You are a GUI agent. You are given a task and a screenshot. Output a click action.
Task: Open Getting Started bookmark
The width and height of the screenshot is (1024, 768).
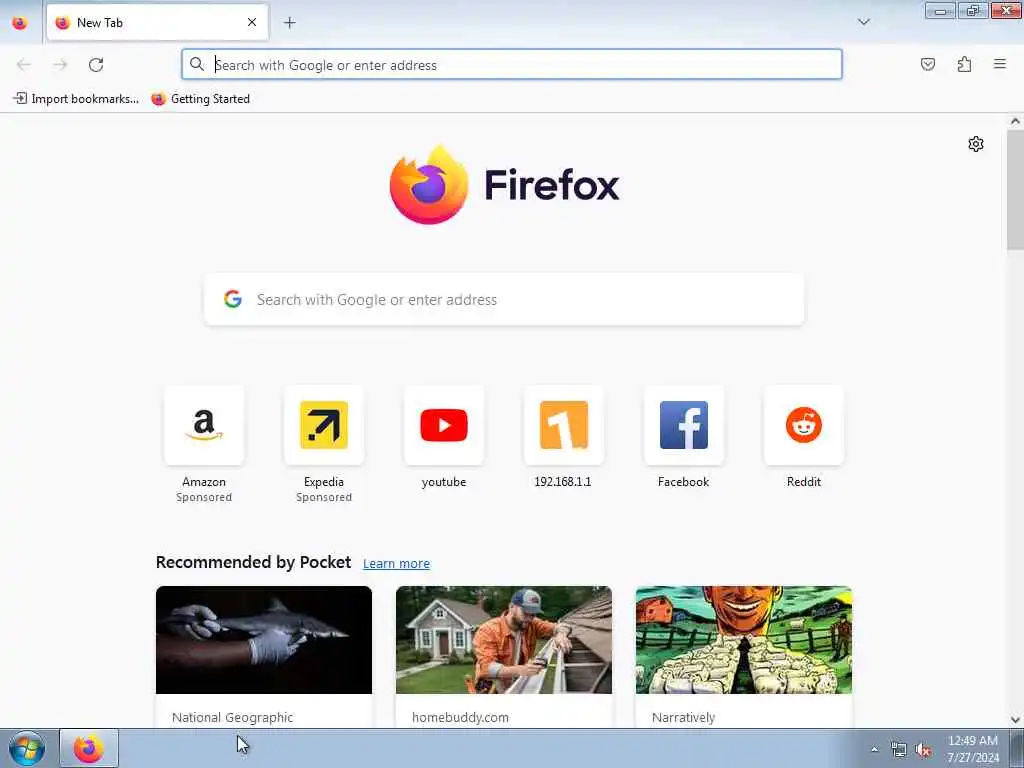click(200, 99)
